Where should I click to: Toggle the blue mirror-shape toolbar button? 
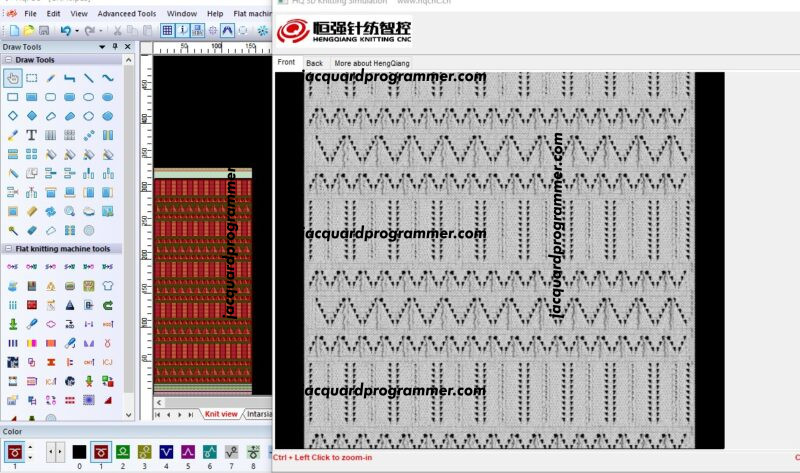[228, 31]
